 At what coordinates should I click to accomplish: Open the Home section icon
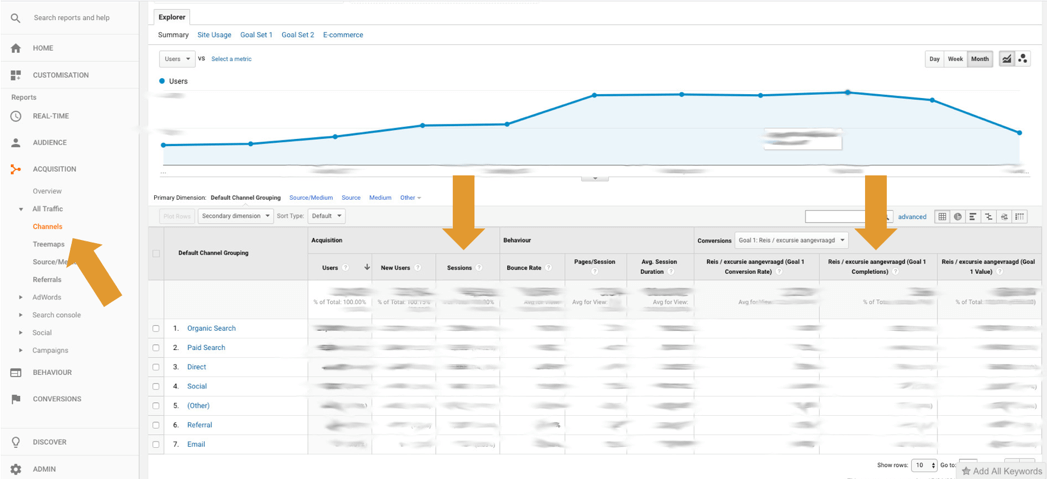coord(16,48)
